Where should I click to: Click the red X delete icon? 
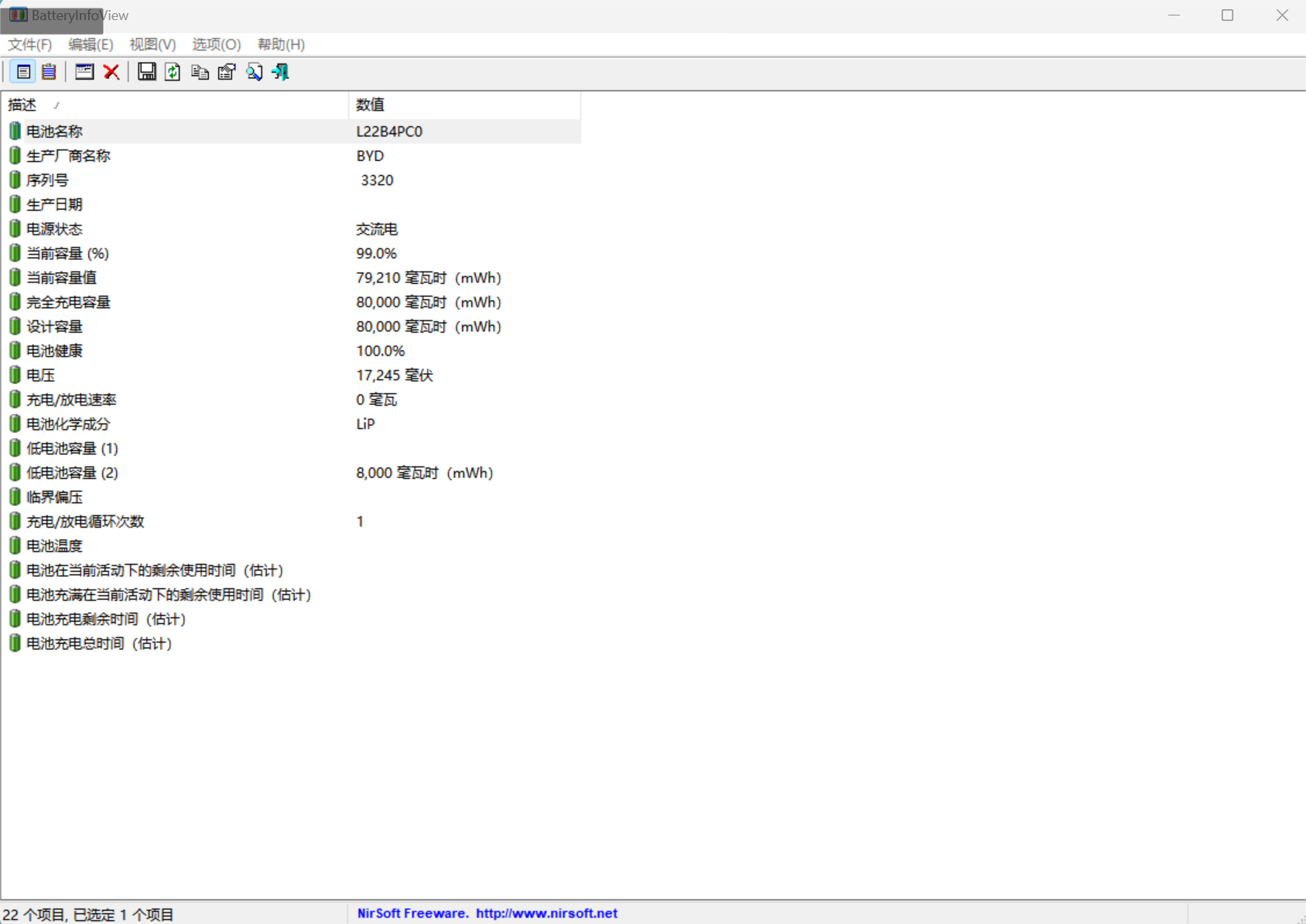click(111, 72)
